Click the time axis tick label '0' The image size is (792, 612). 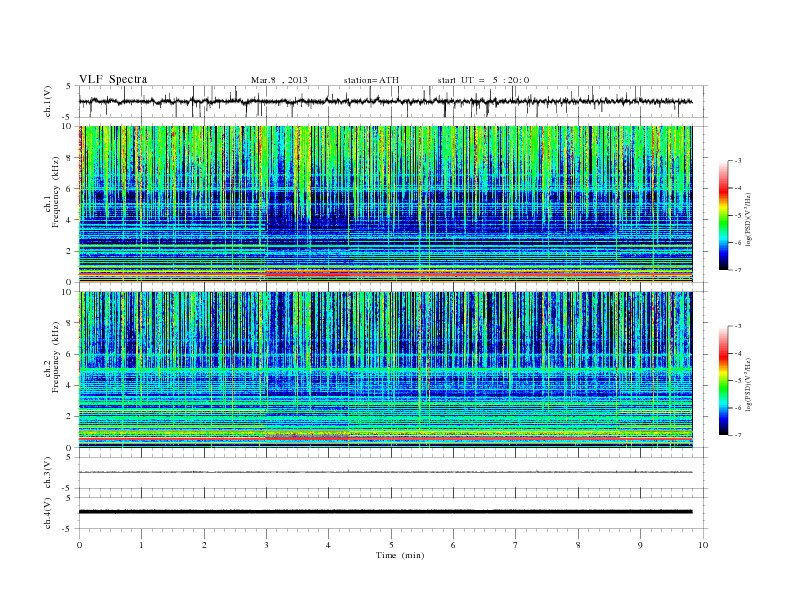79,545
